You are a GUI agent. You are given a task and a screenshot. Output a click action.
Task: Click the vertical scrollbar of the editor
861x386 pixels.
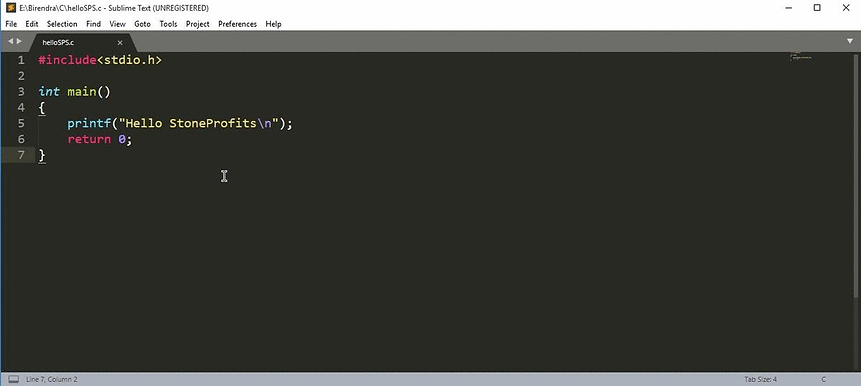856,176
